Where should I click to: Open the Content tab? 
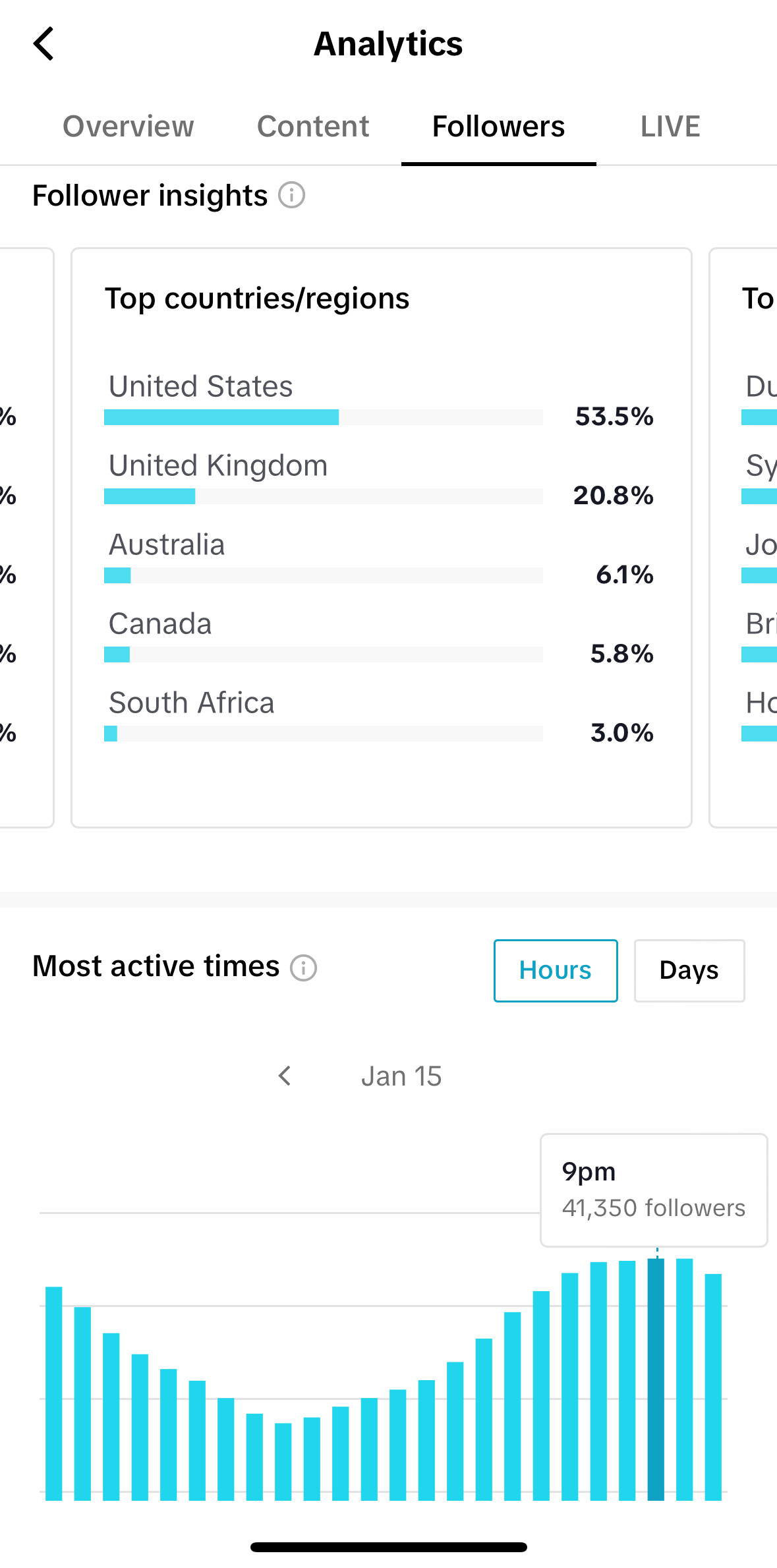(313, 127)
